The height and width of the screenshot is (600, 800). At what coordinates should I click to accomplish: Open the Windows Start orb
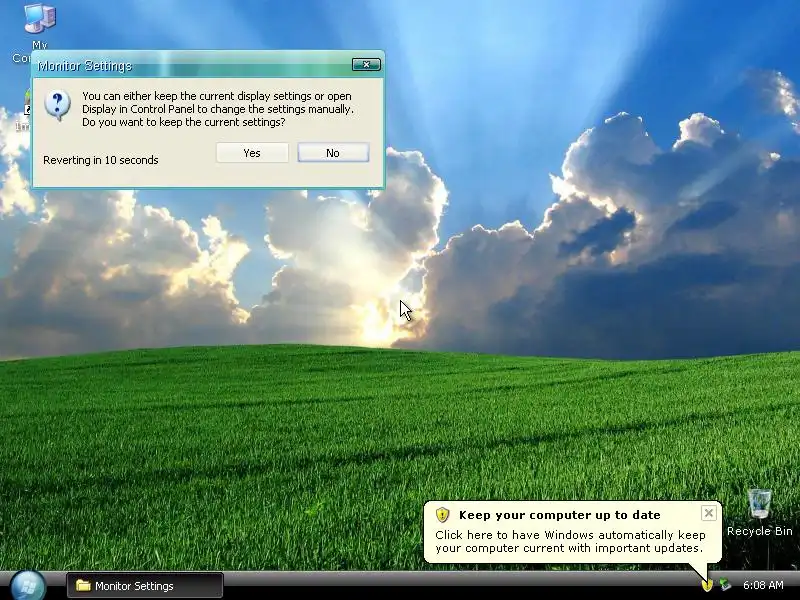(28, 586)
